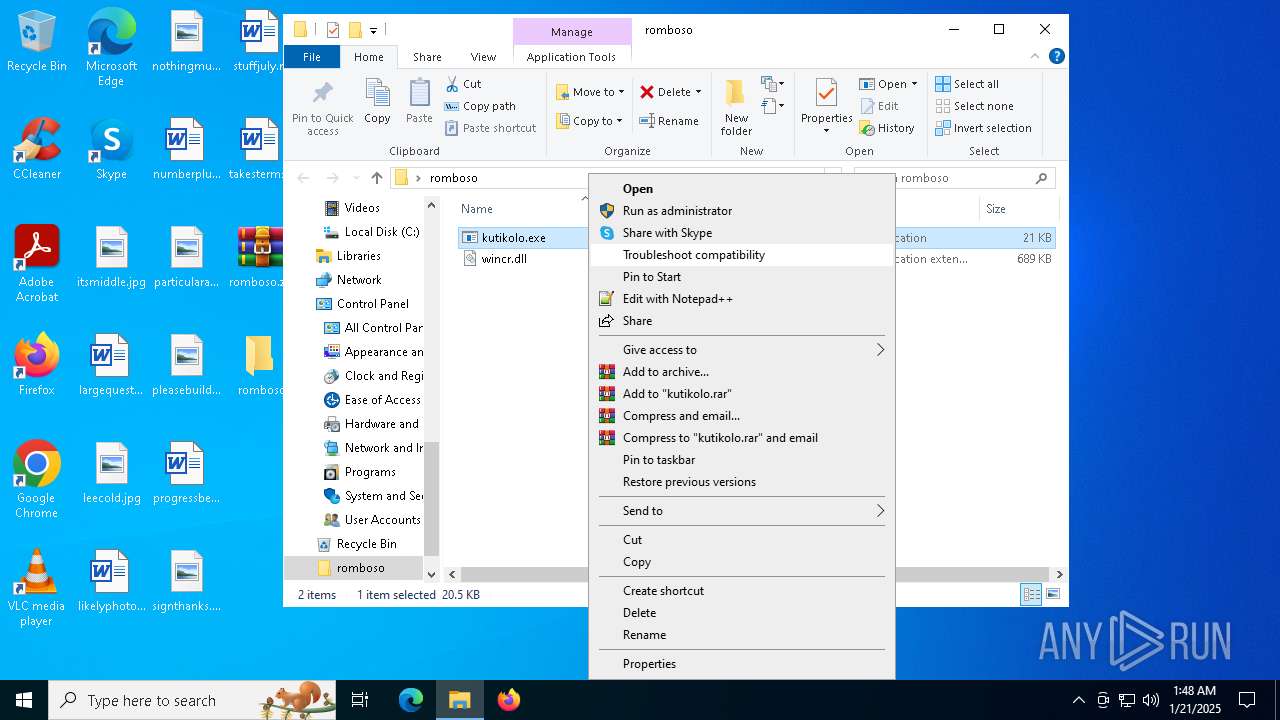Image resolution: width=1280 pixels, height=720 pixels.
Task: Open the Move to dropdown
Action: click(x=590, y=92)
